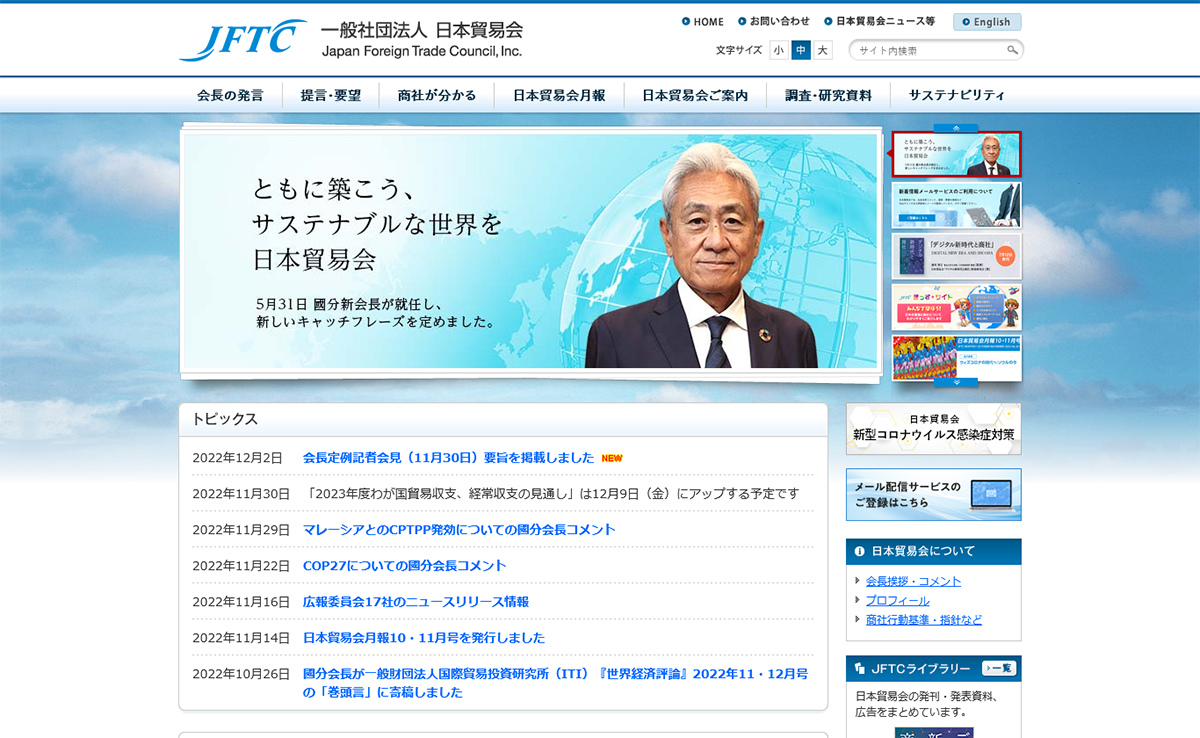Switch site to English
The width and height of the screenshot is (1200, 738).
click(x=987, y=22)
